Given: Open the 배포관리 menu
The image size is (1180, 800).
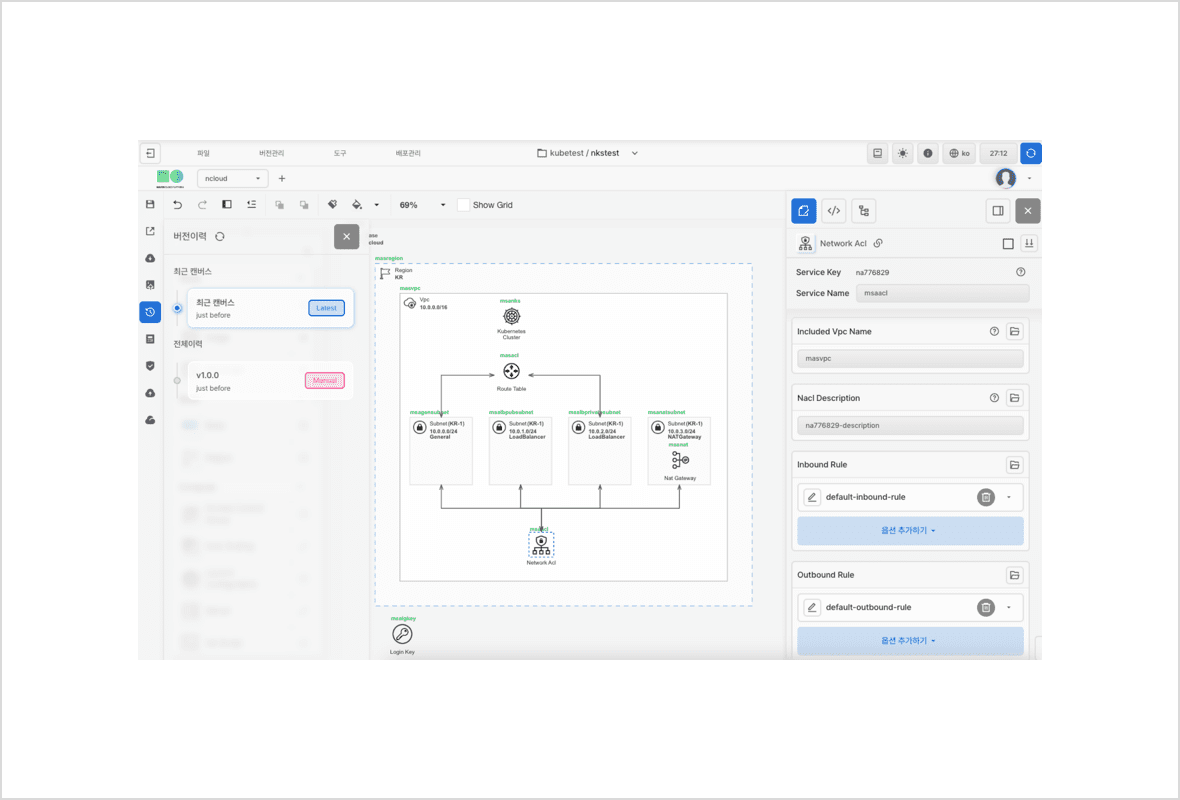Looking at the screenshot, I should [x=408, y=153].
